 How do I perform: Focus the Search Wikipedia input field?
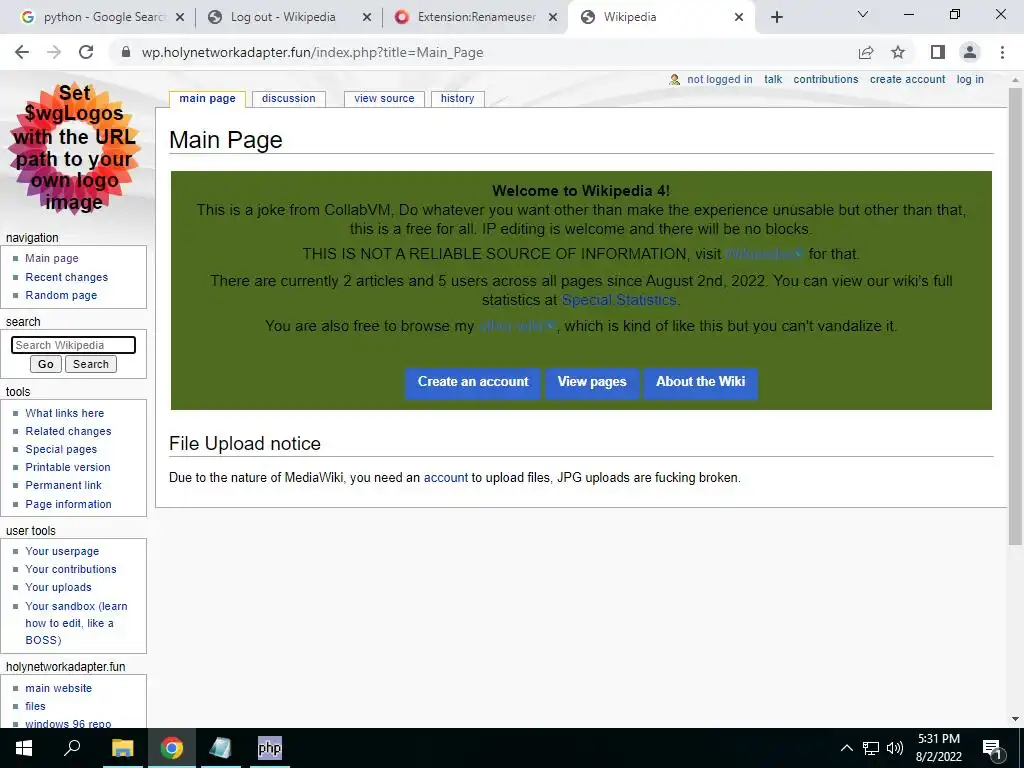(73, 345)
